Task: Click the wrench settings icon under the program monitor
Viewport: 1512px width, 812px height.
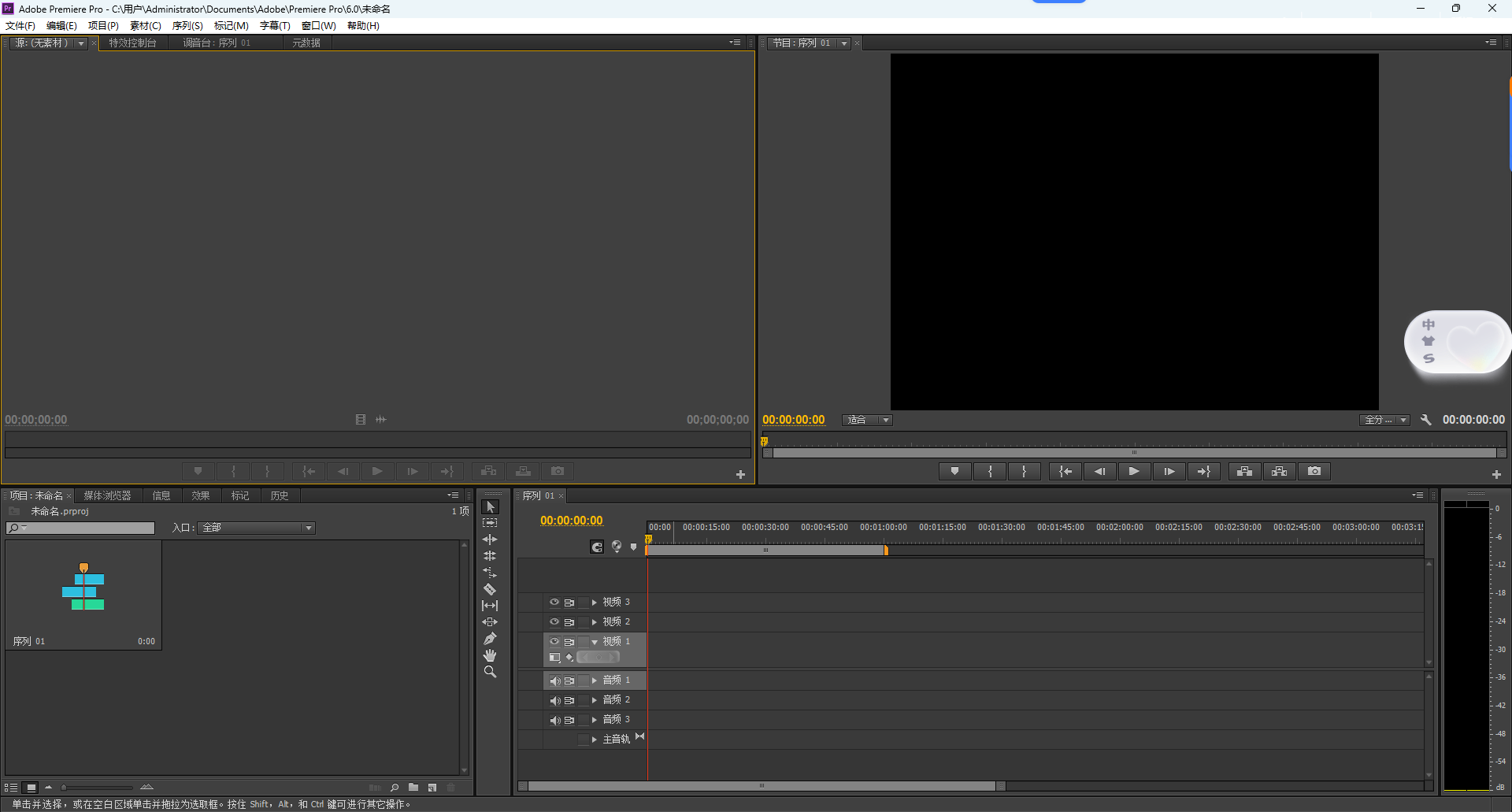Action: click(x=1425, y=420)
